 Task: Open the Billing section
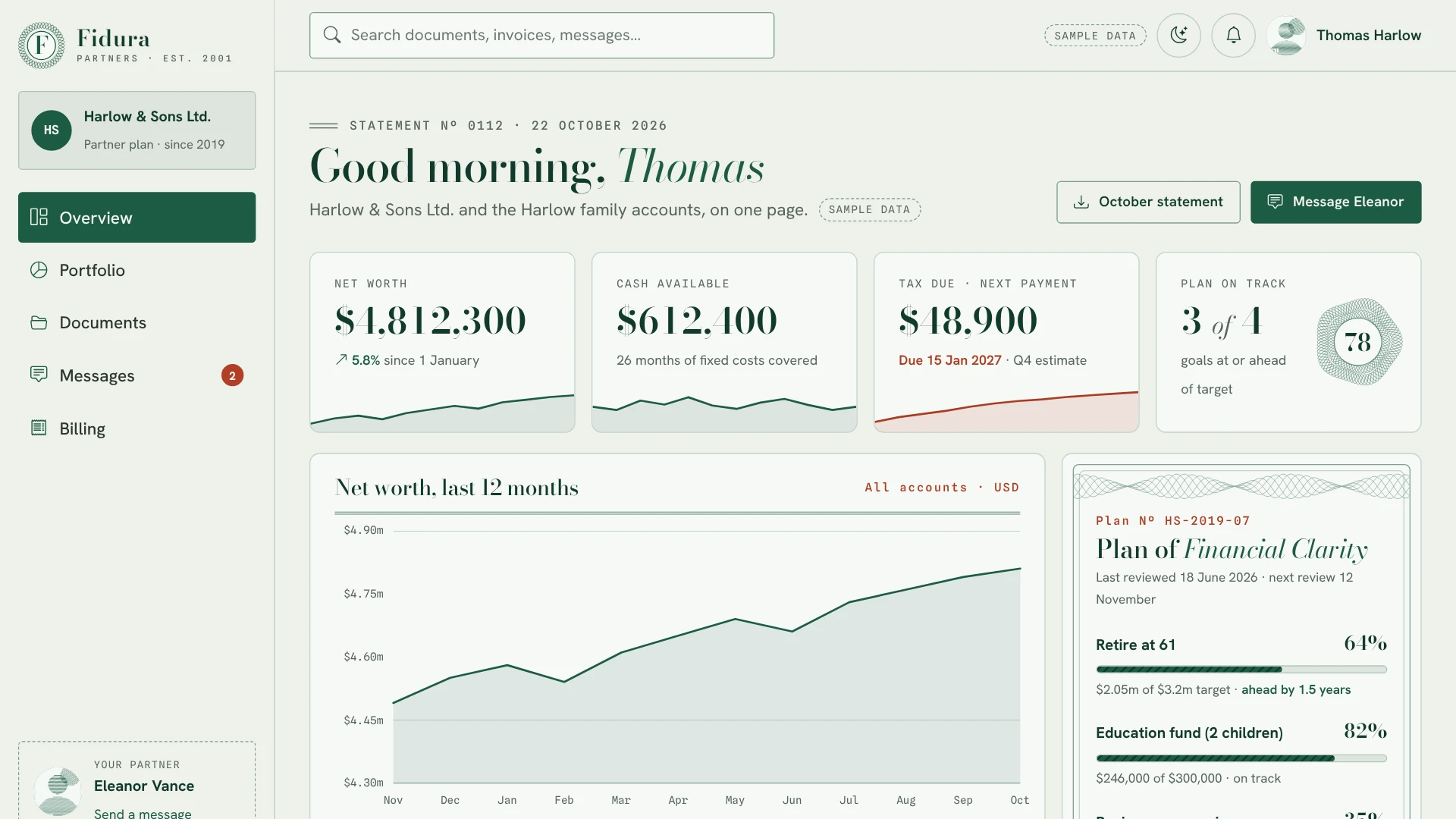tap(136, 428)
